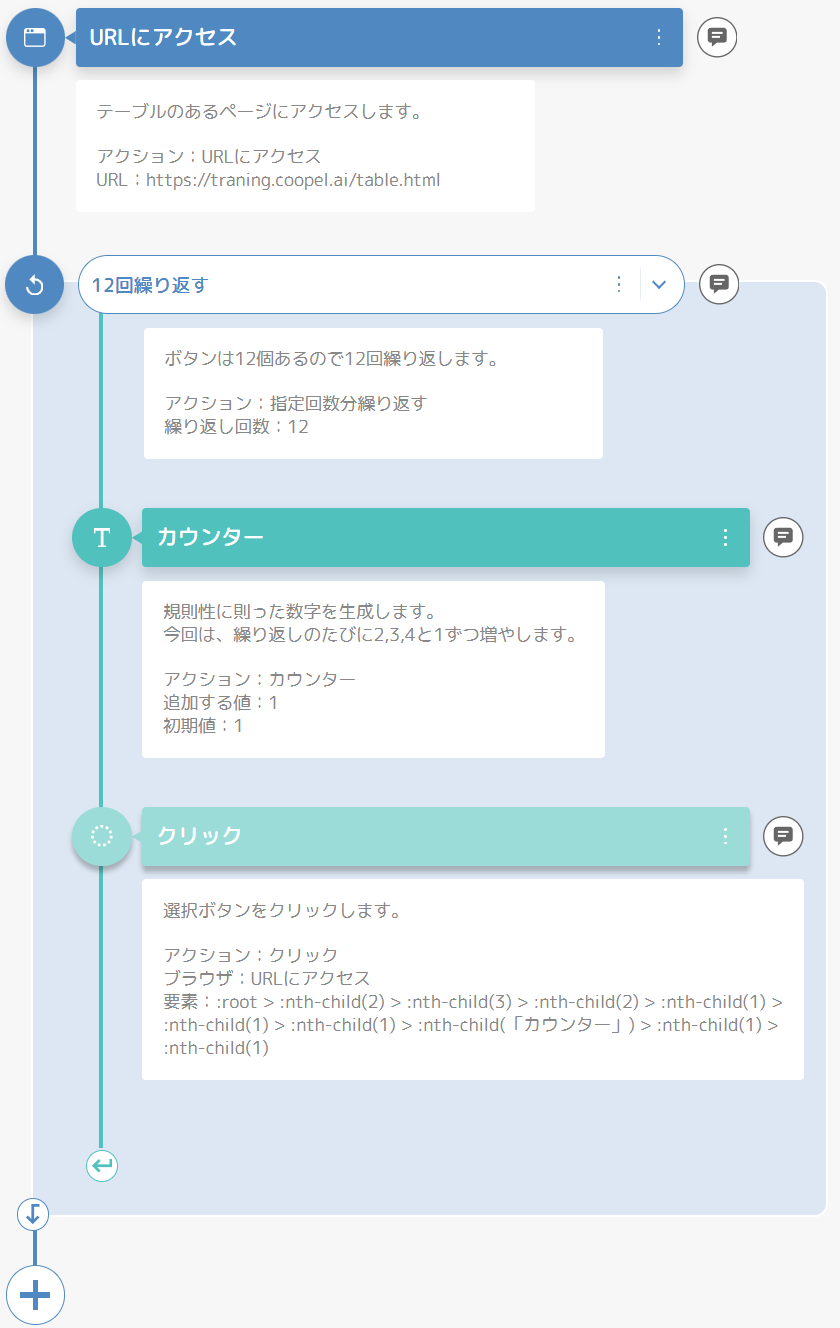Image resolution: width=840 pixels, height=1328 pixels.
Task: Open the three-dot menu on カウンター
Action: tap(726, 538)
